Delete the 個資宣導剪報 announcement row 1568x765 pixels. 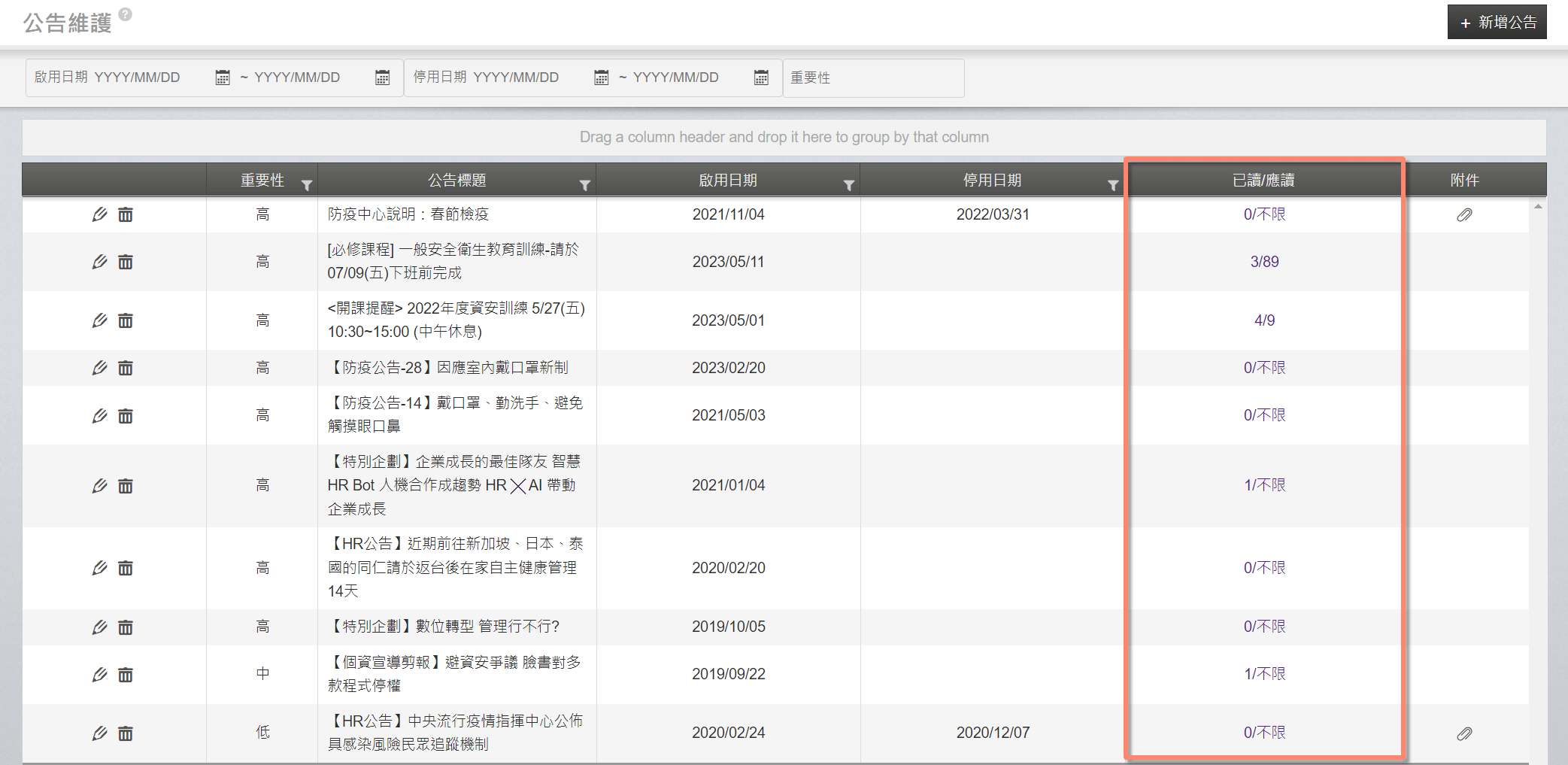126,675
